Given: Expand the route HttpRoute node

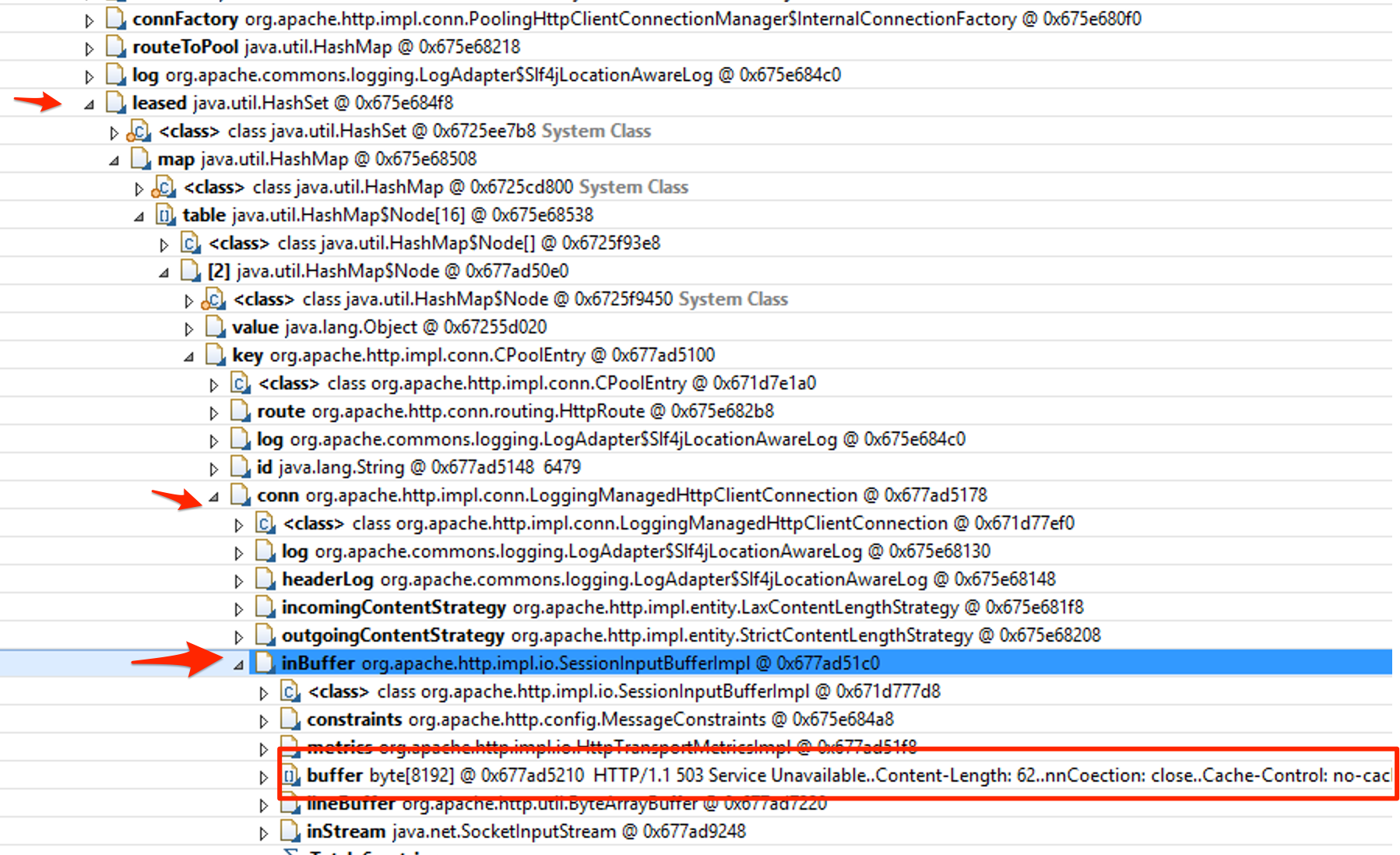Looking at the screenshot, I should point(213,411).
